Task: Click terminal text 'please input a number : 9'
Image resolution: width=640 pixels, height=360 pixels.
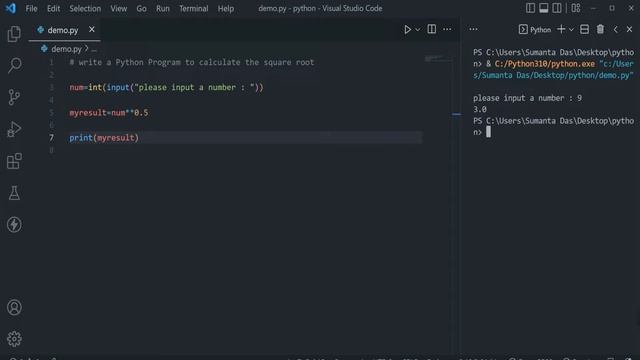Action: pyautogui.click(x=527, y=98)
